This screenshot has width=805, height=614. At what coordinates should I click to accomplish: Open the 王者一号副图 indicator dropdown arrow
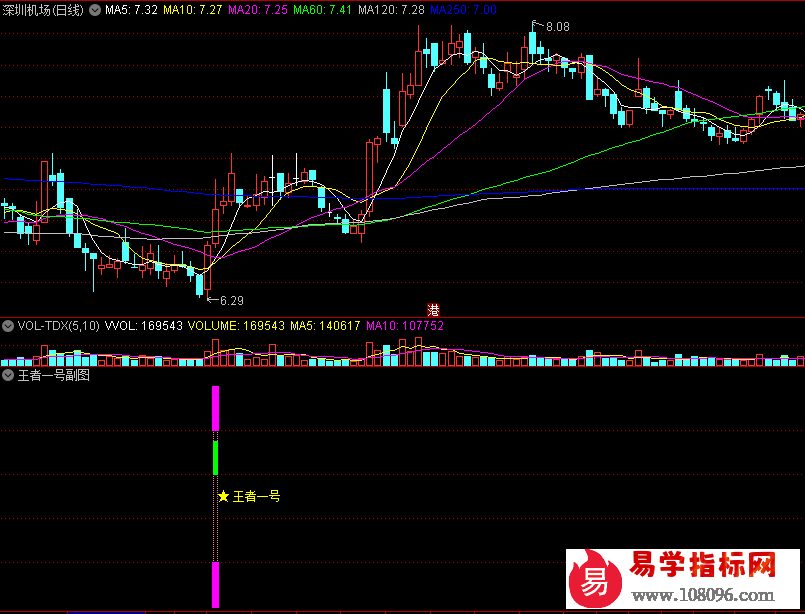pyautogui.click(x=8, y=375)
